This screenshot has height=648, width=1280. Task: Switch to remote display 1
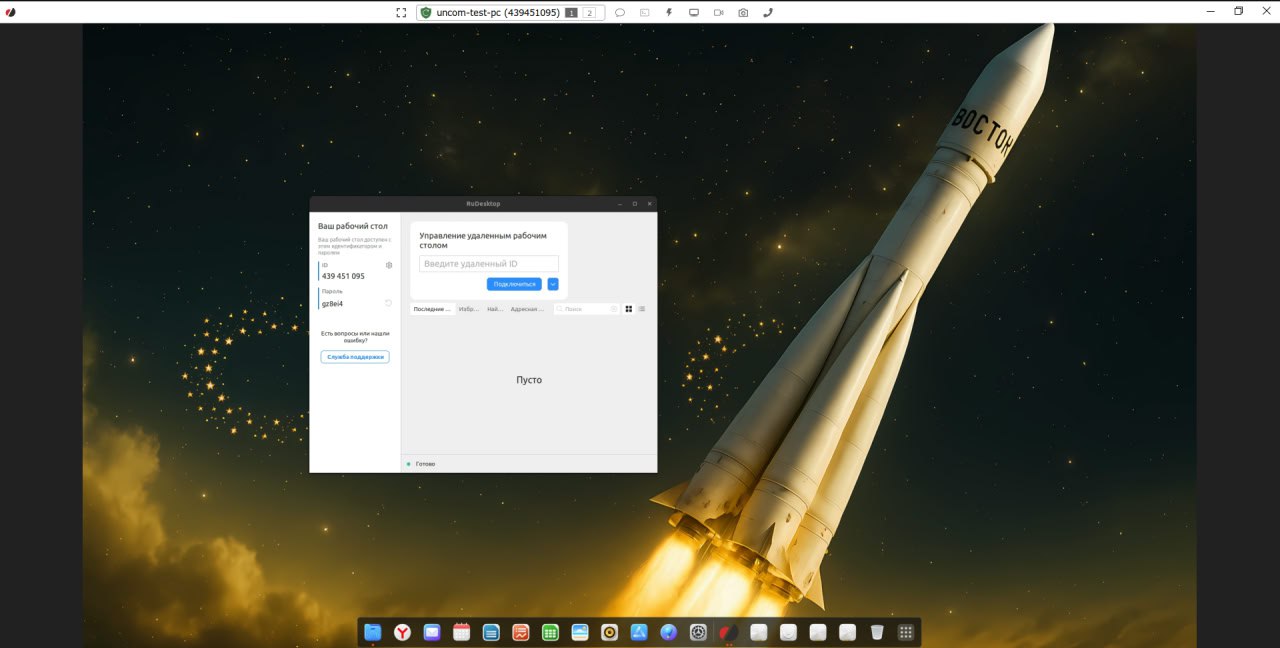(571, 13)
